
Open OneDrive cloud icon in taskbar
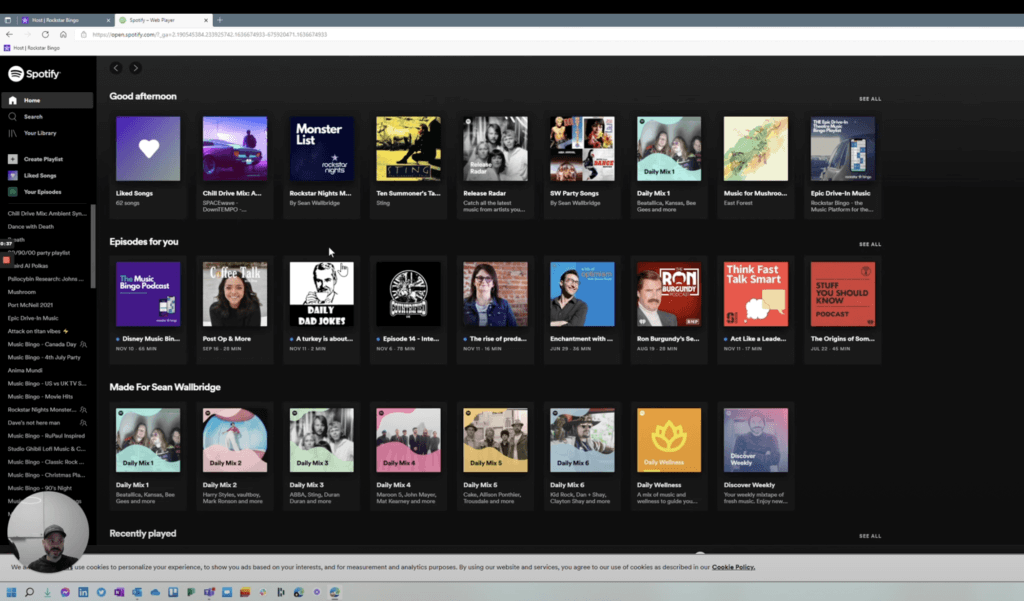point(155,592)
